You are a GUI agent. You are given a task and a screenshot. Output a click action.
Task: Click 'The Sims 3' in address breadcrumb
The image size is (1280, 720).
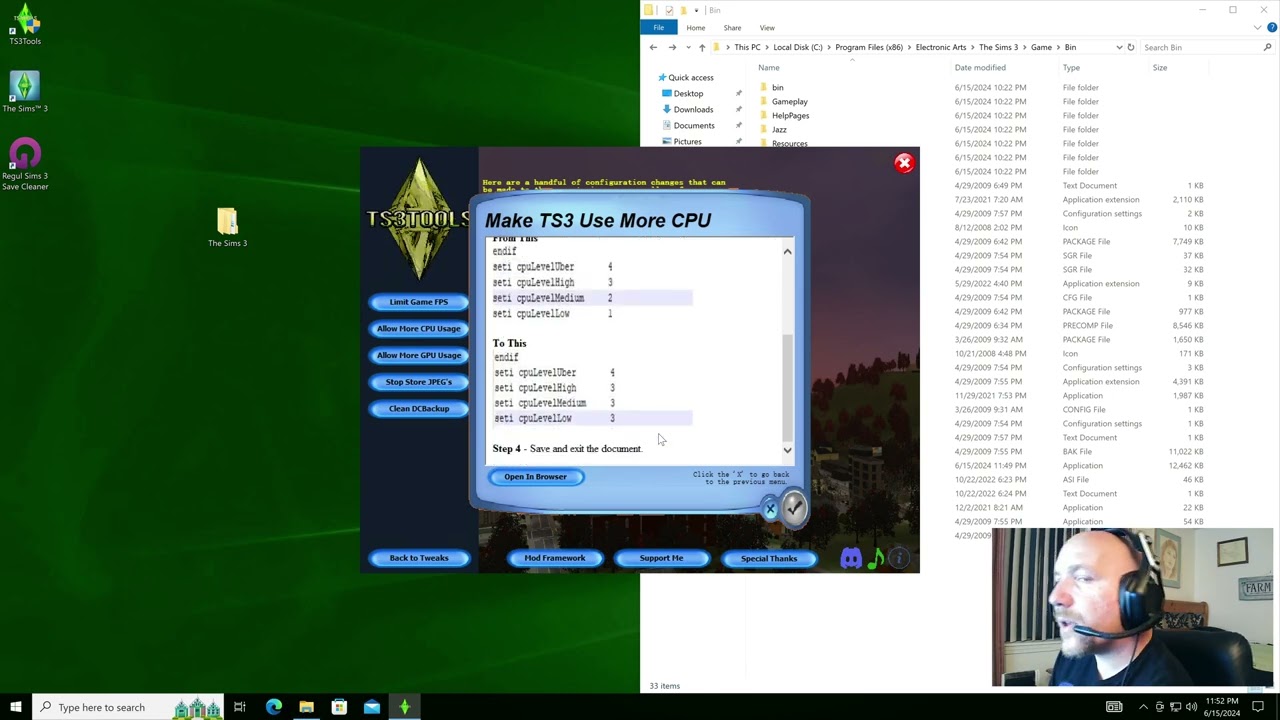(x=998, y=47)
